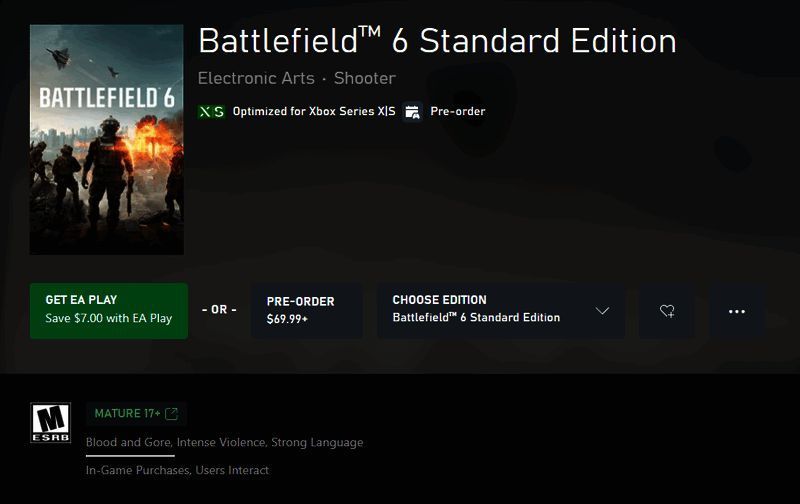The width and height of the screenshot is (800, 504).
Task: Click the Battlefield™ 6 Standard Edition page title
Action: [437, 42]
